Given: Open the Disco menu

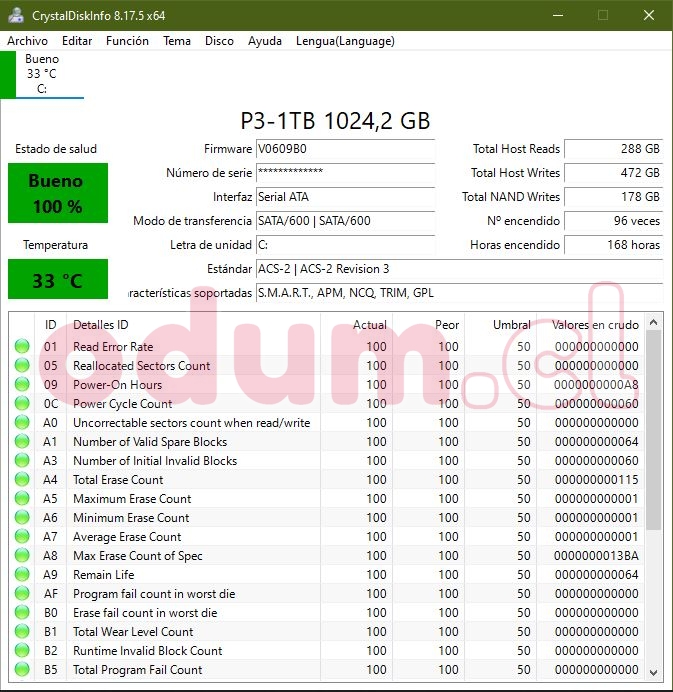Looking at the screenshot, I should (x=219, y=41).
